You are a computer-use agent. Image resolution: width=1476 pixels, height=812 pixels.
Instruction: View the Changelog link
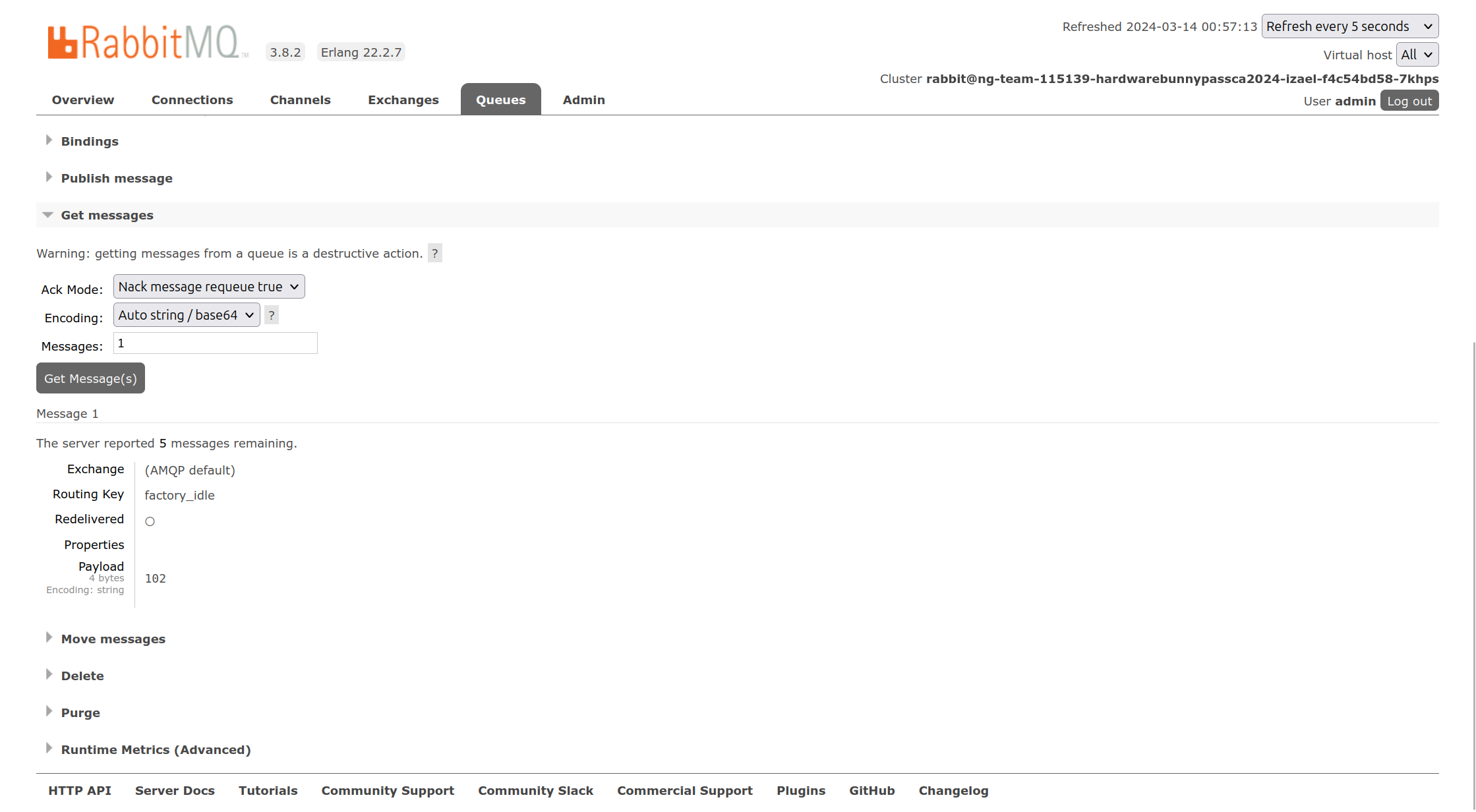(x=954, y=790)
